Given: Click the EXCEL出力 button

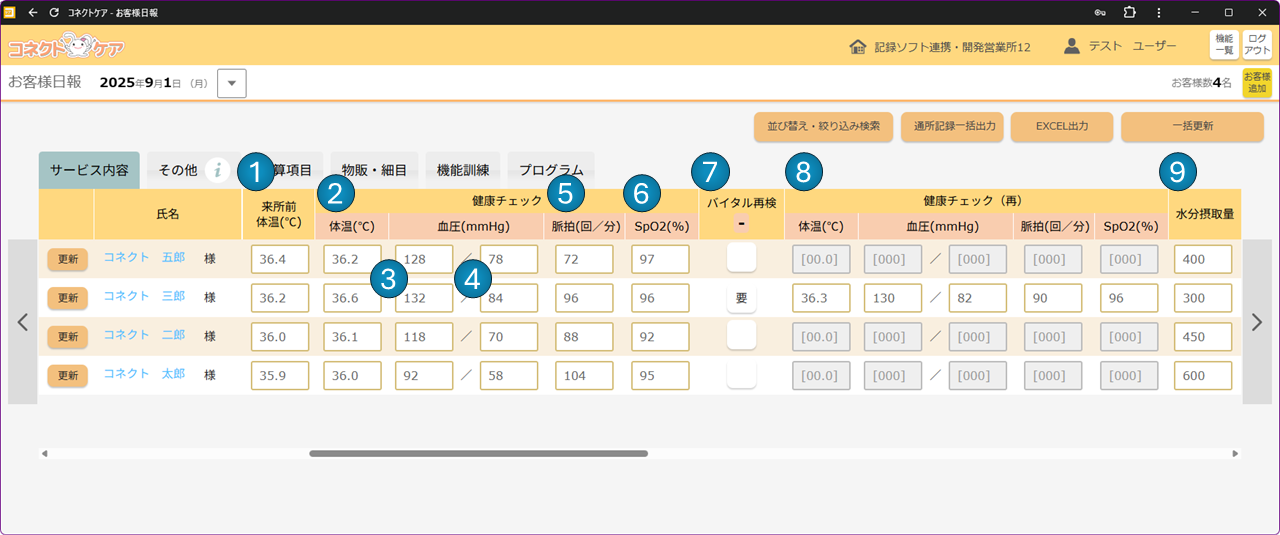Looking at the screenshot, I should (x=1061, y=127).
